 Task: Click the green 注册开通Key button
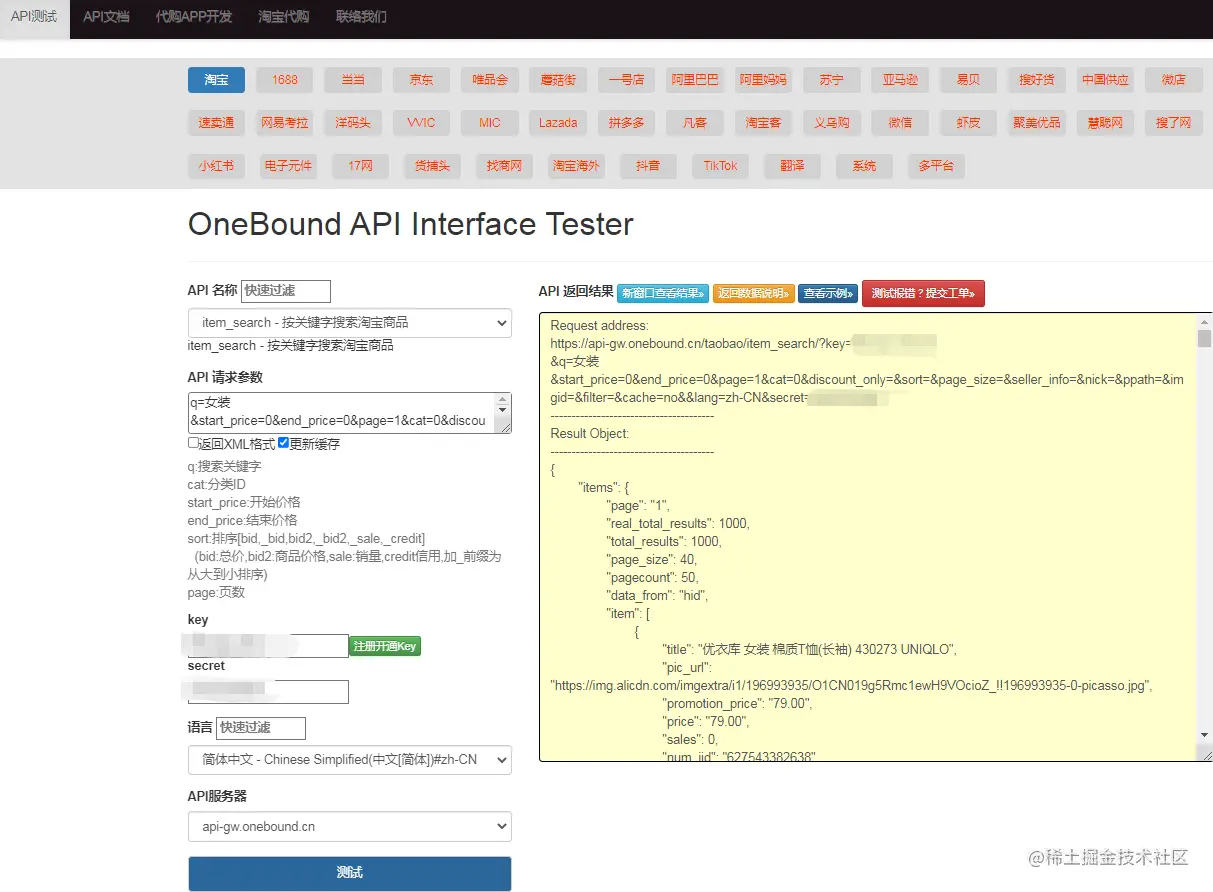pos(385,646)
